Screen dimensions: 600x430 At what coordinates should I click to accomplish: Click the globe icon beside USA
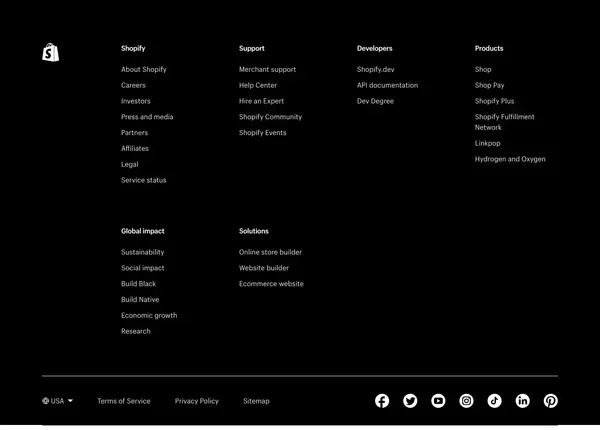pyautogui.click(x=46, y=401)
